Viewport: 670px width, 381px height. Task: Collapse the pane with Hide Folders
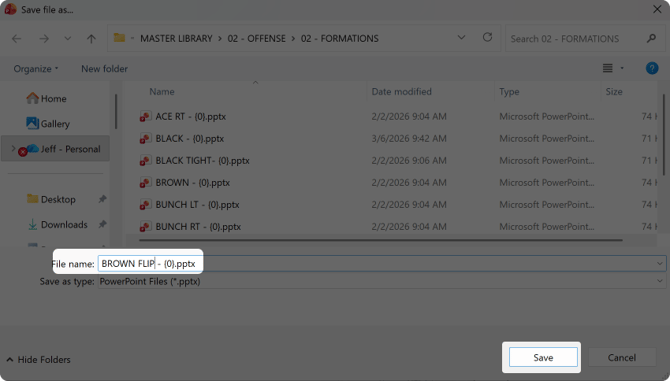pos(39,360)
